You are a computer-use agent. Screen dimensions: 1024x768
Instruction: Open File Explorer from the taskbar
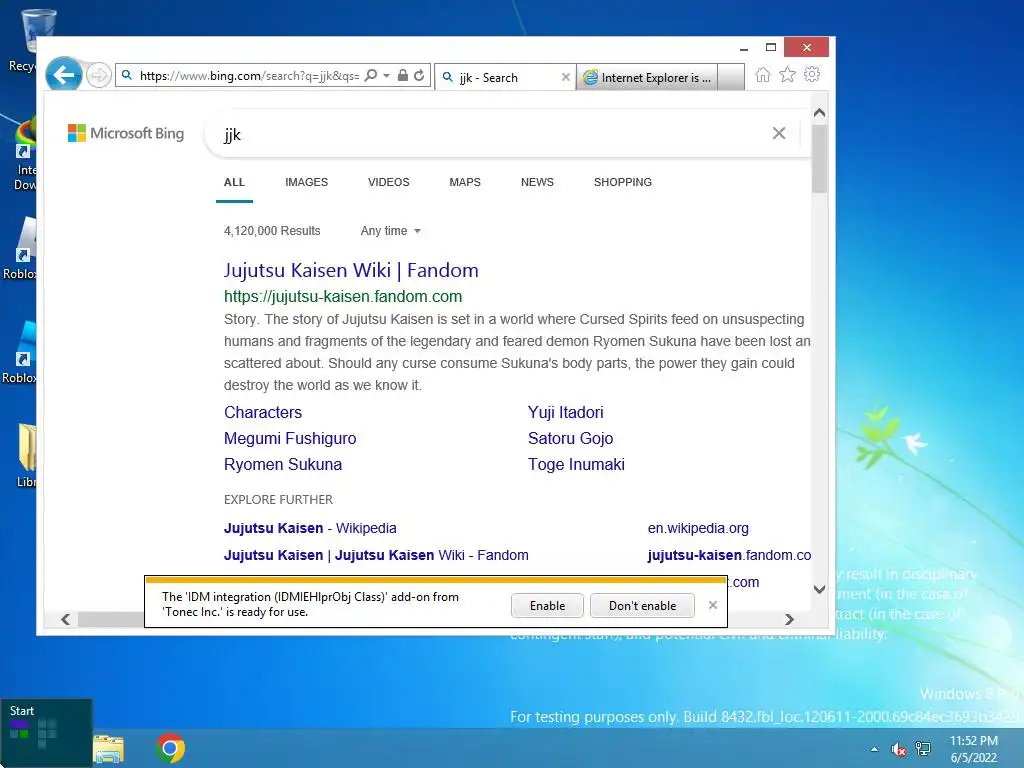pyautogui.click(x=108, y=750)
